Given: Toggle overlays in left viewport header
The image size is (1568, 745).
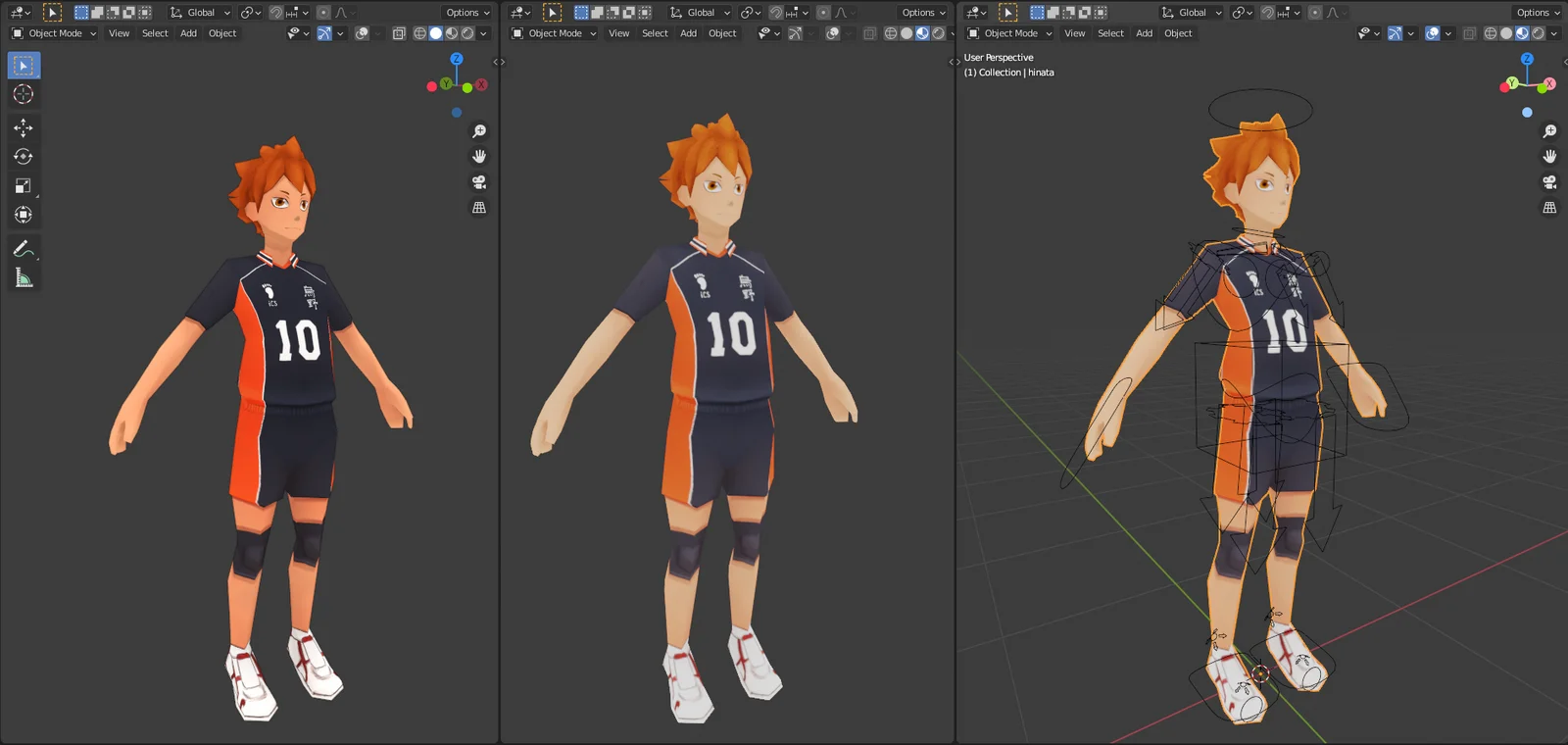Looking at the screenshot, I should (x=362, y=33).
